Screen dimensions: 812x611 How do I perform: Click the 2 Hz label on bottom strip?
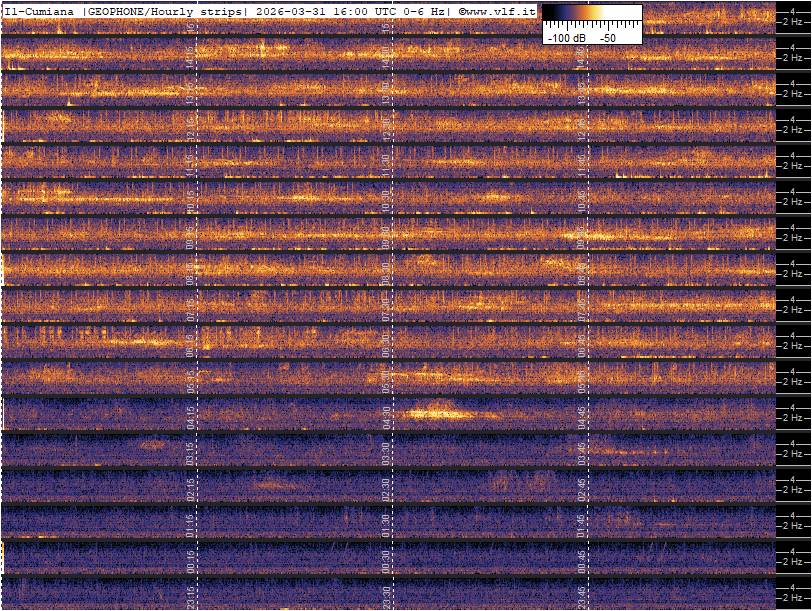791,598
